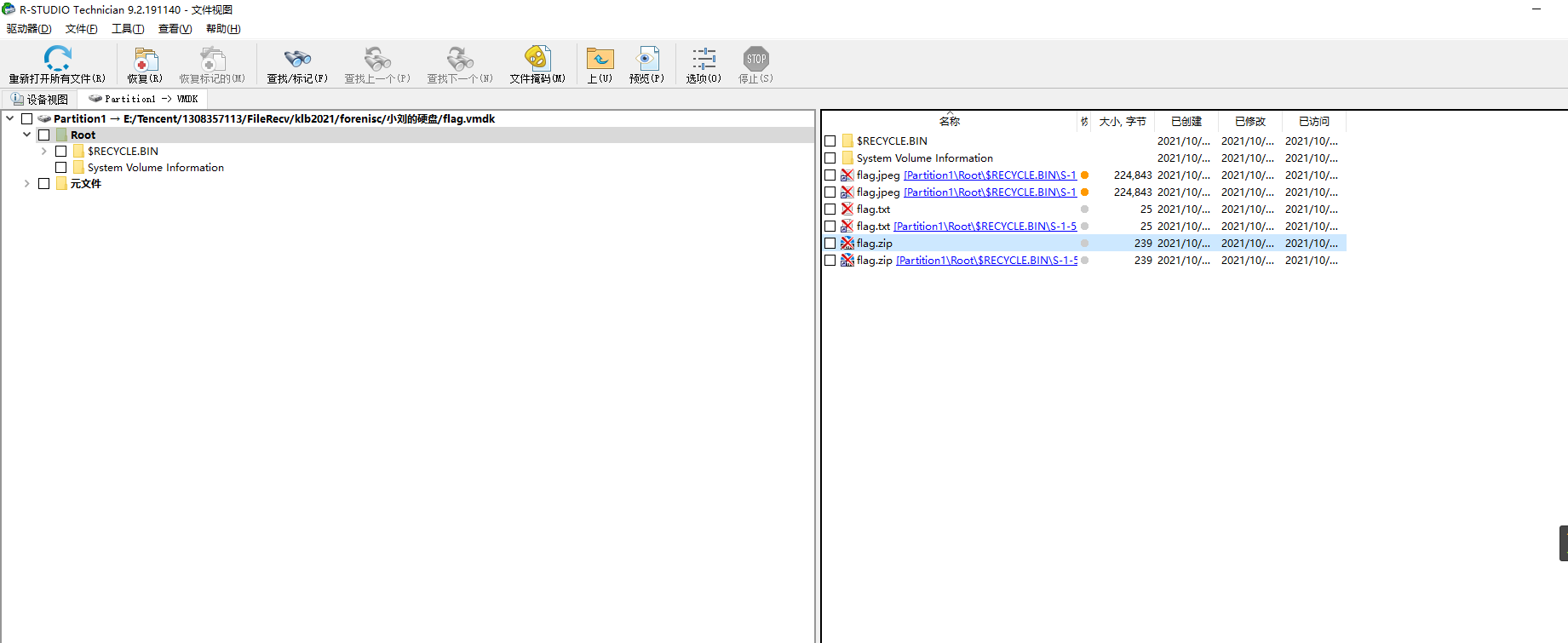1568x643 pixels.
Task: Click $RECYCLE.BIN folder icon in file list
Action: tap(847, 141)
